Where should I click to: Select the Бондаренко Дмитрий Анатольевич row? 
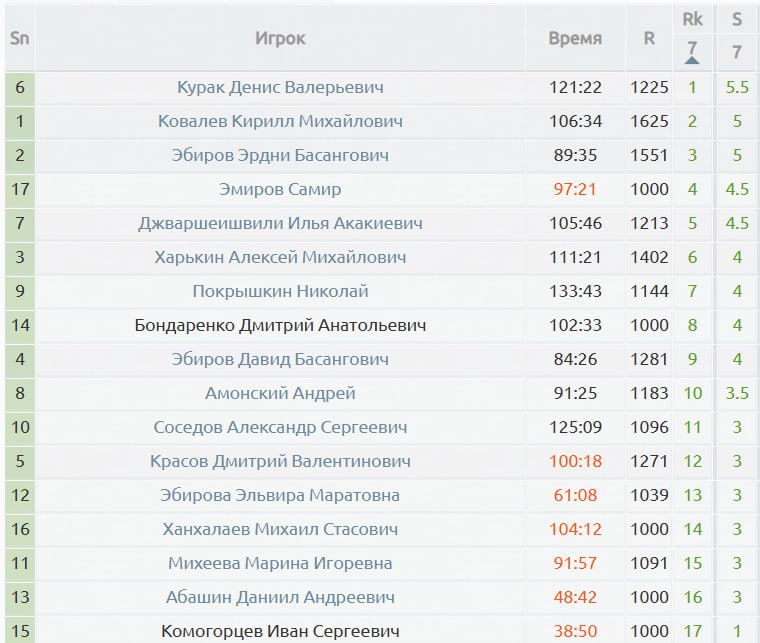click(380, 325)
